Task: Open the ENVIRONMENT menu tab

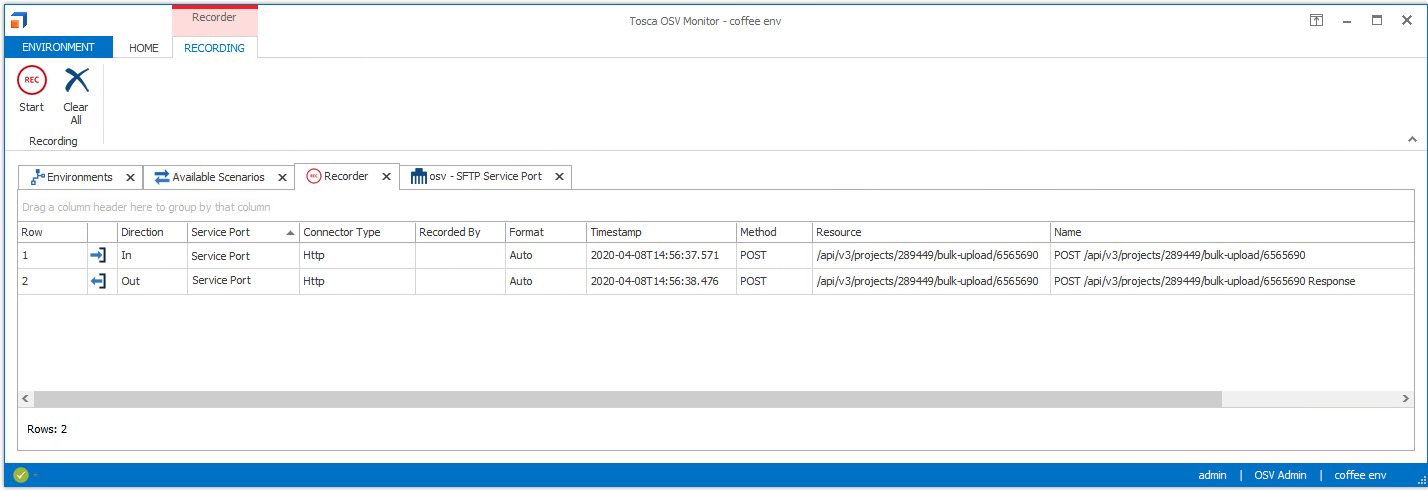Action: click(x=58, y=47)
